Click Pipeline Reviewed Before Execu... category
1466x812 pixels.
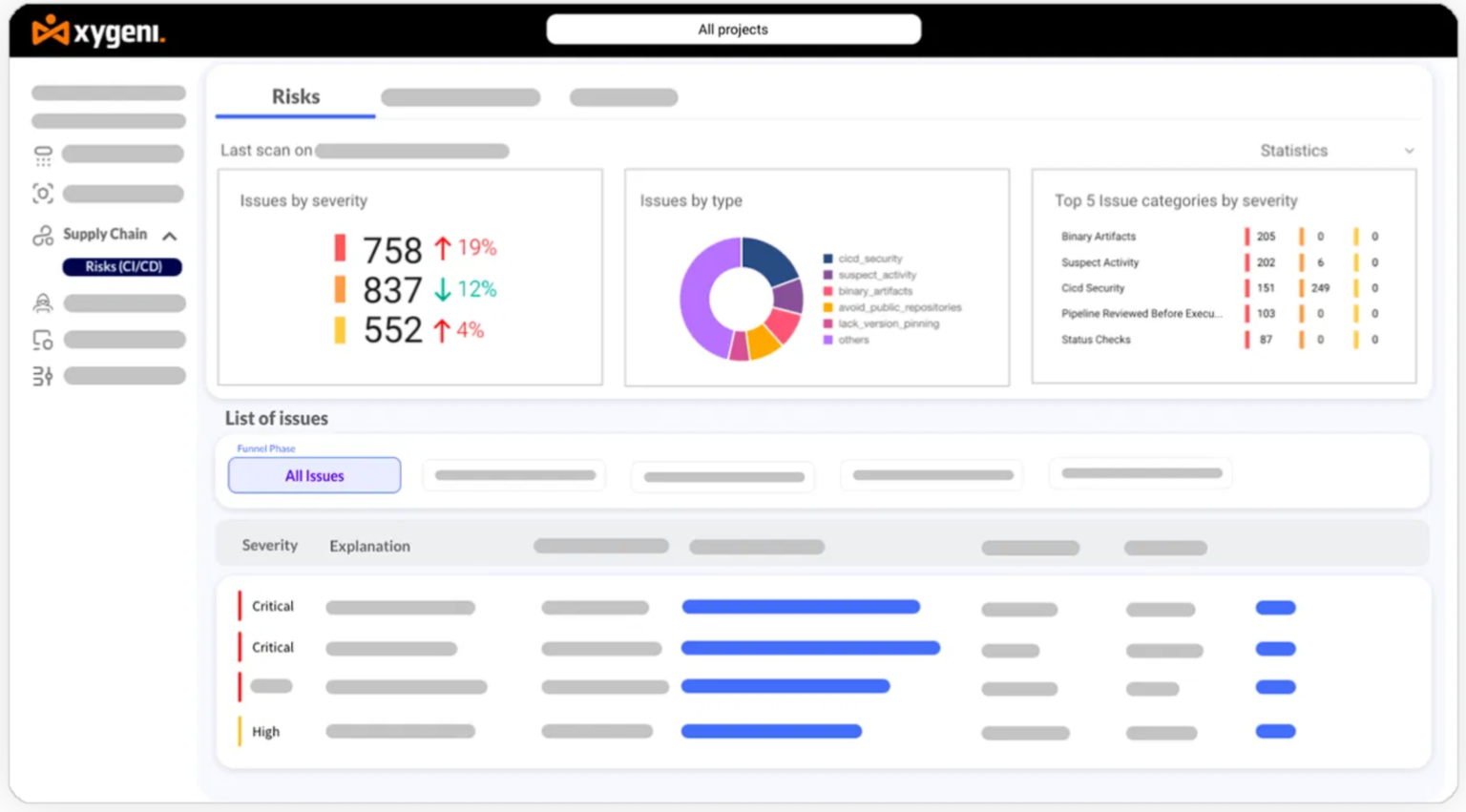tap(1141, 314)
